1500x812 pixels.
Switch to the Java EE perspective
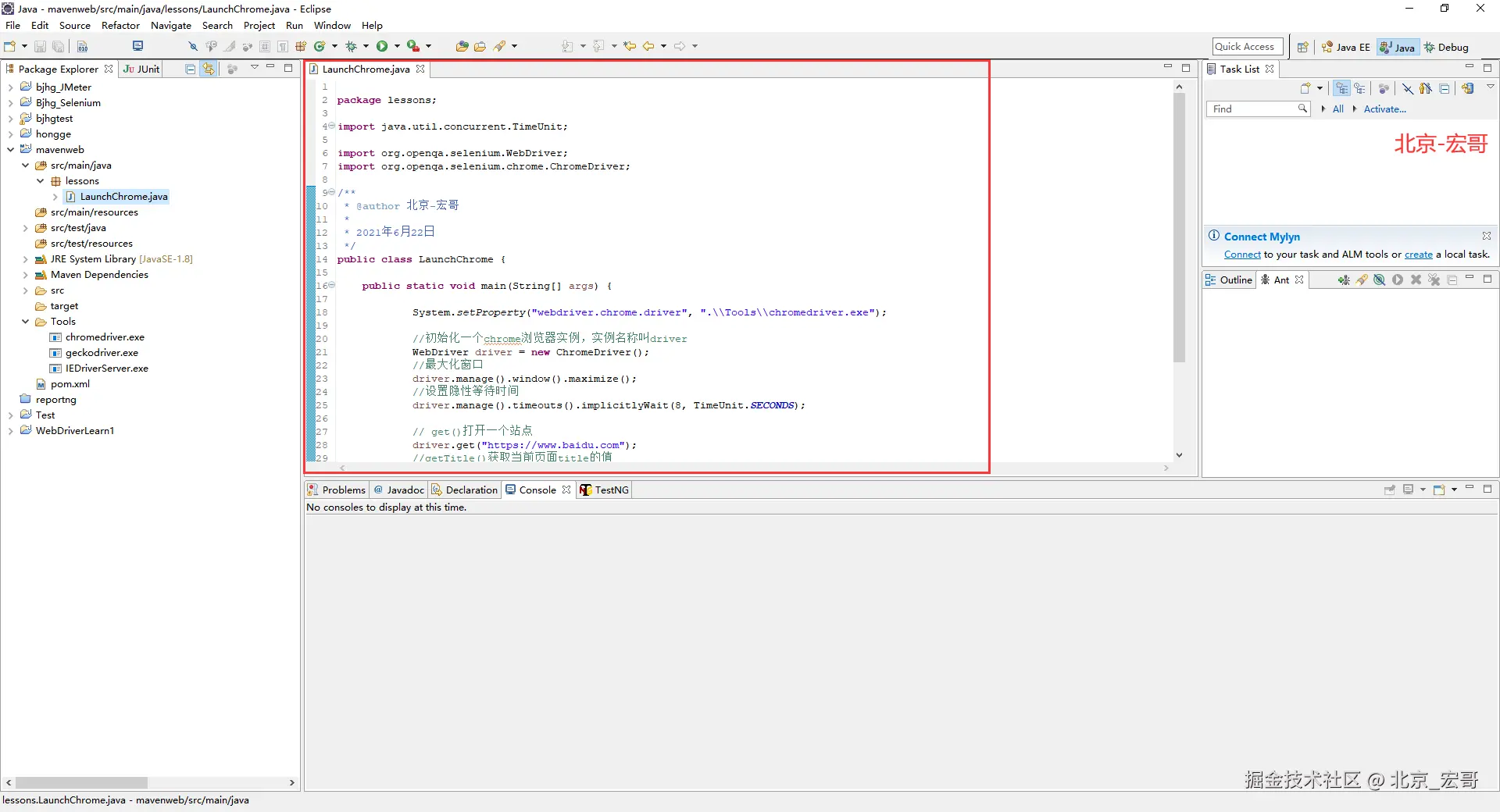point(1345,48)
